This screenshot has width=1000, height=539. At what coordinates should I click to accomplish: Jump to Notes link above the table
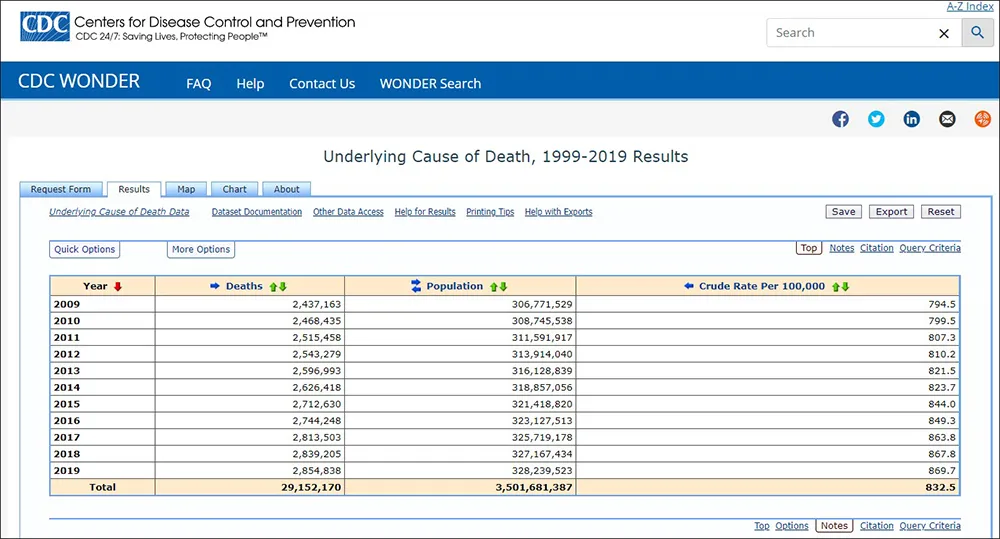(x=842, y=248)
